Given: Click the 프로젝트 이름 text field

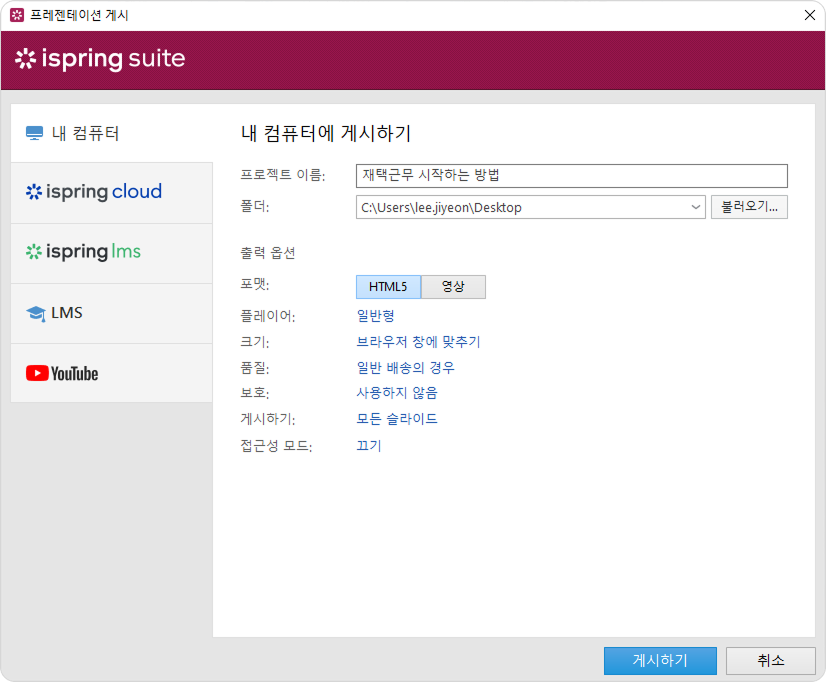Looking at the screenshot, I should coord(571,176).
